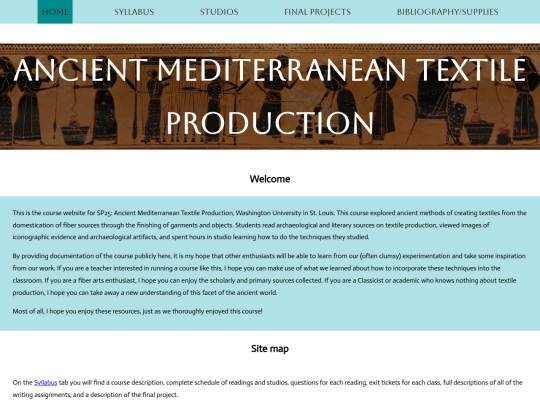The image size is (540, 405).
Task: Switch to Final Projects tab
Action: [x=317, y=12]
